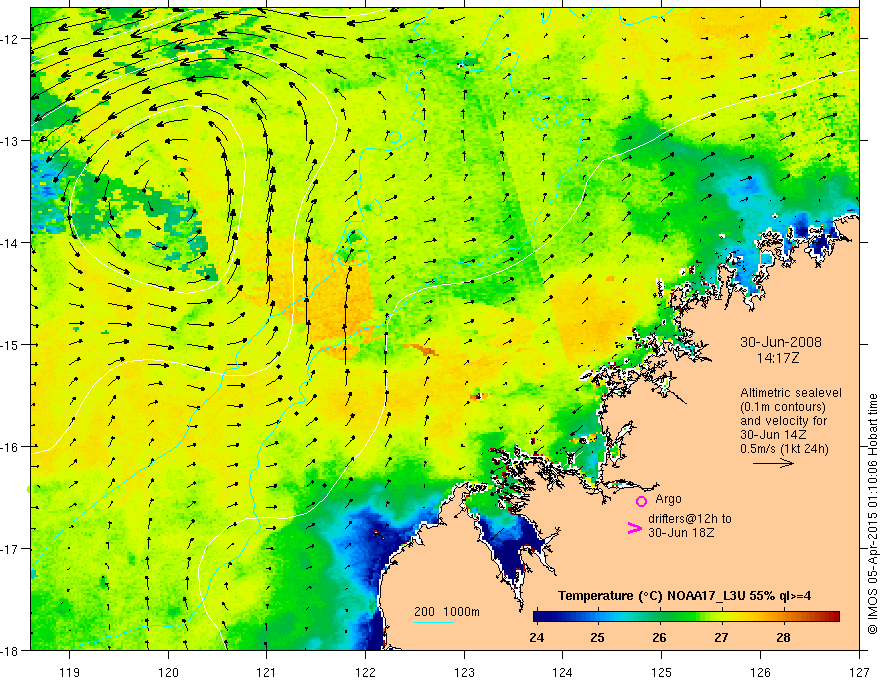The width and height of the screenshot is (880, 680).
Task: Click the '30-Jun-2008' date label
Action: point(780,342)
